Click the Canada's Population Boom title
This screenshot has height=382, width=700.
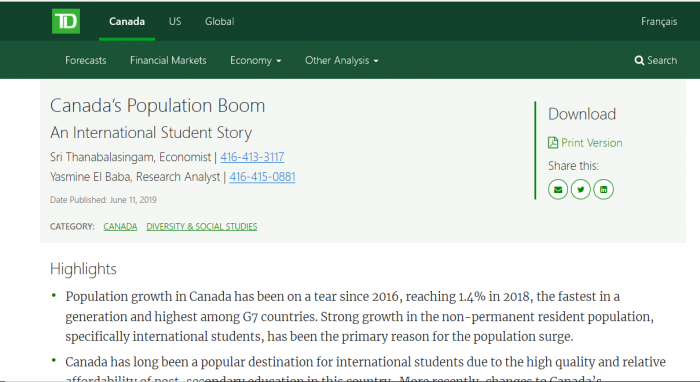point(158,106)
